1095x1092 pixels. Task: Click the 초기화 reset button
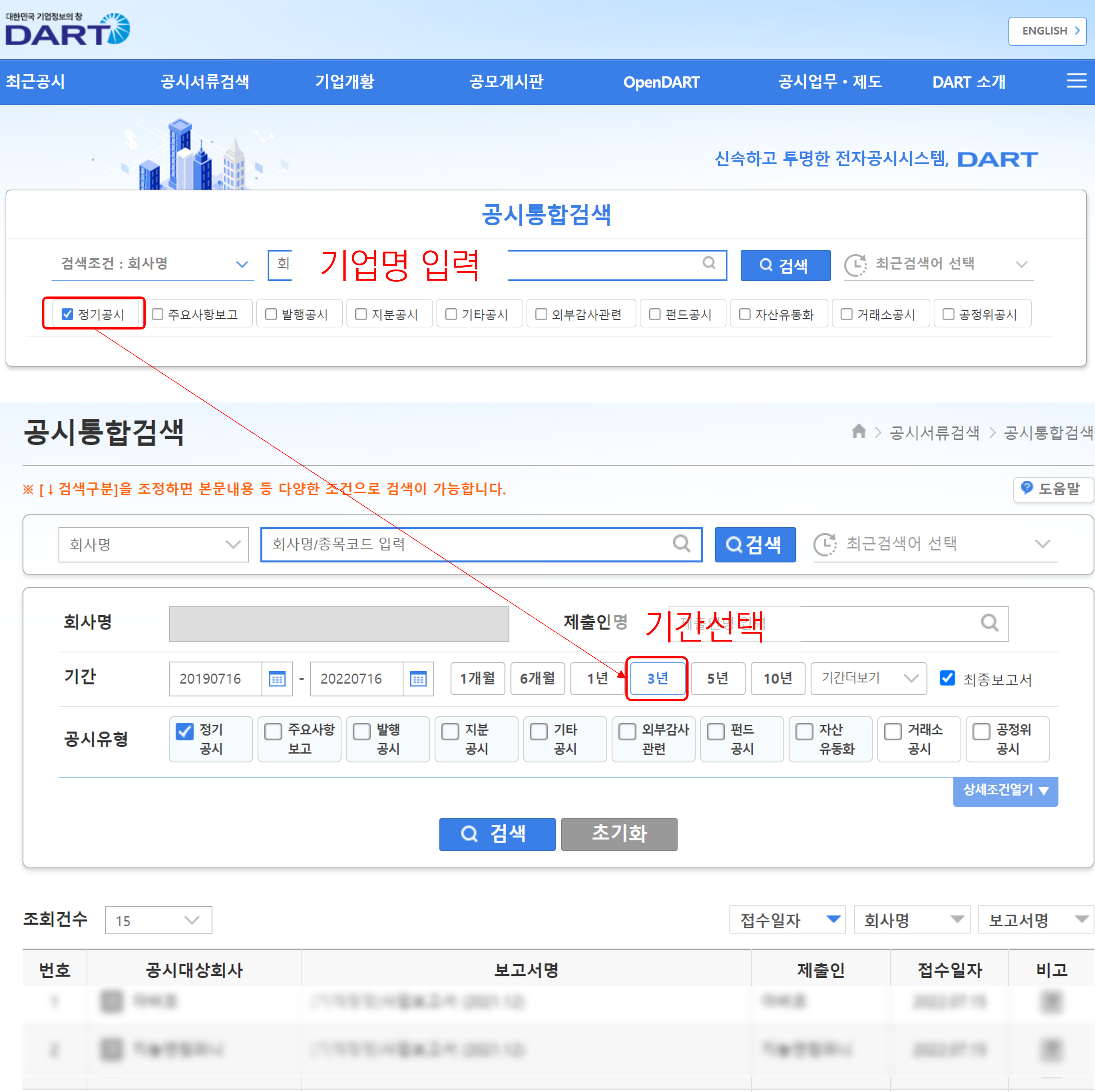pyautogui.click(x=619, y=834)
